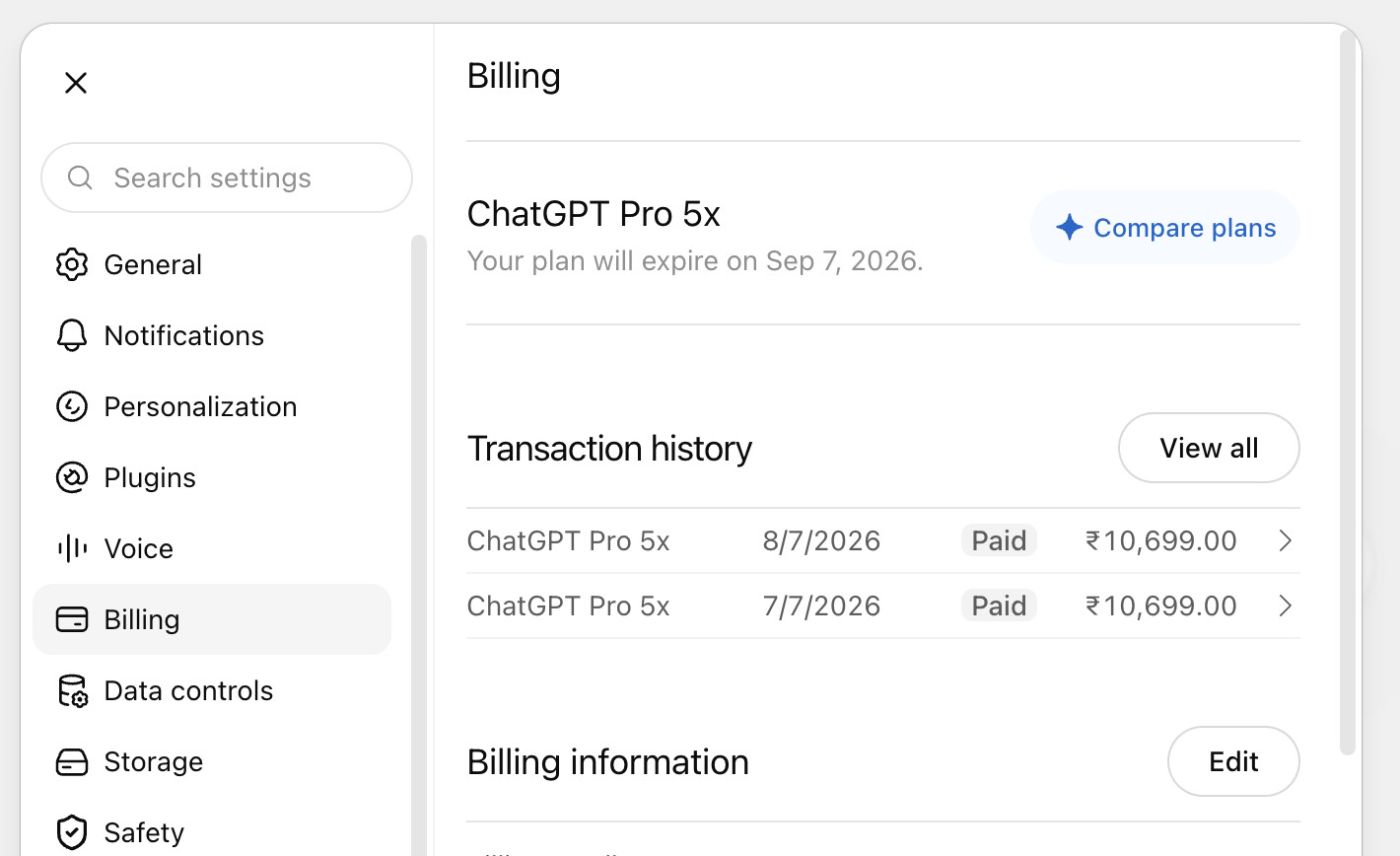1400x856 pixels.
Task: Click the Data controls database icon
Action: coord(72,690)
